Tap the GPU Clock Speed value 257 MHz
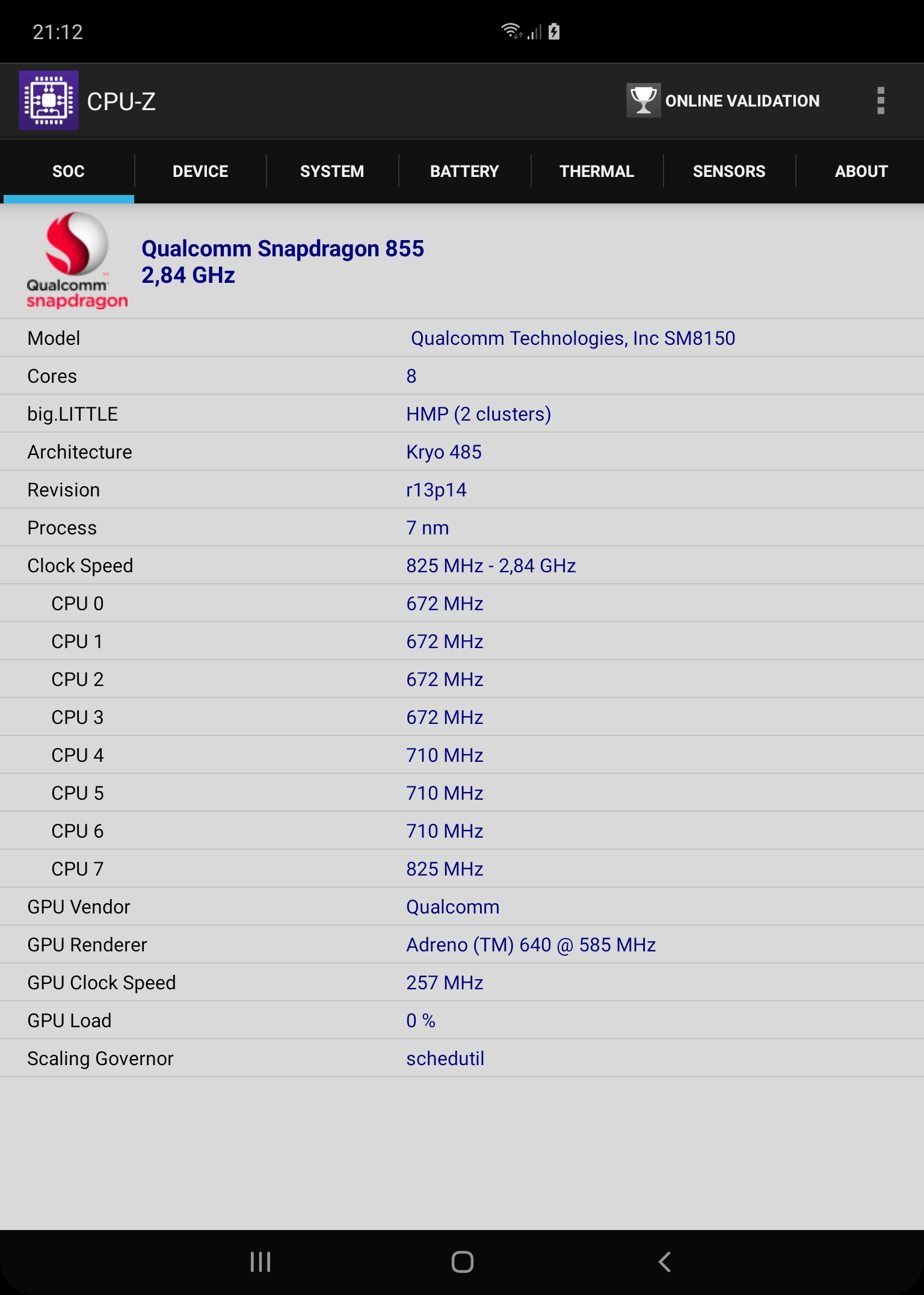Screen dimensions: 924x1295 (x=445, y=983)
